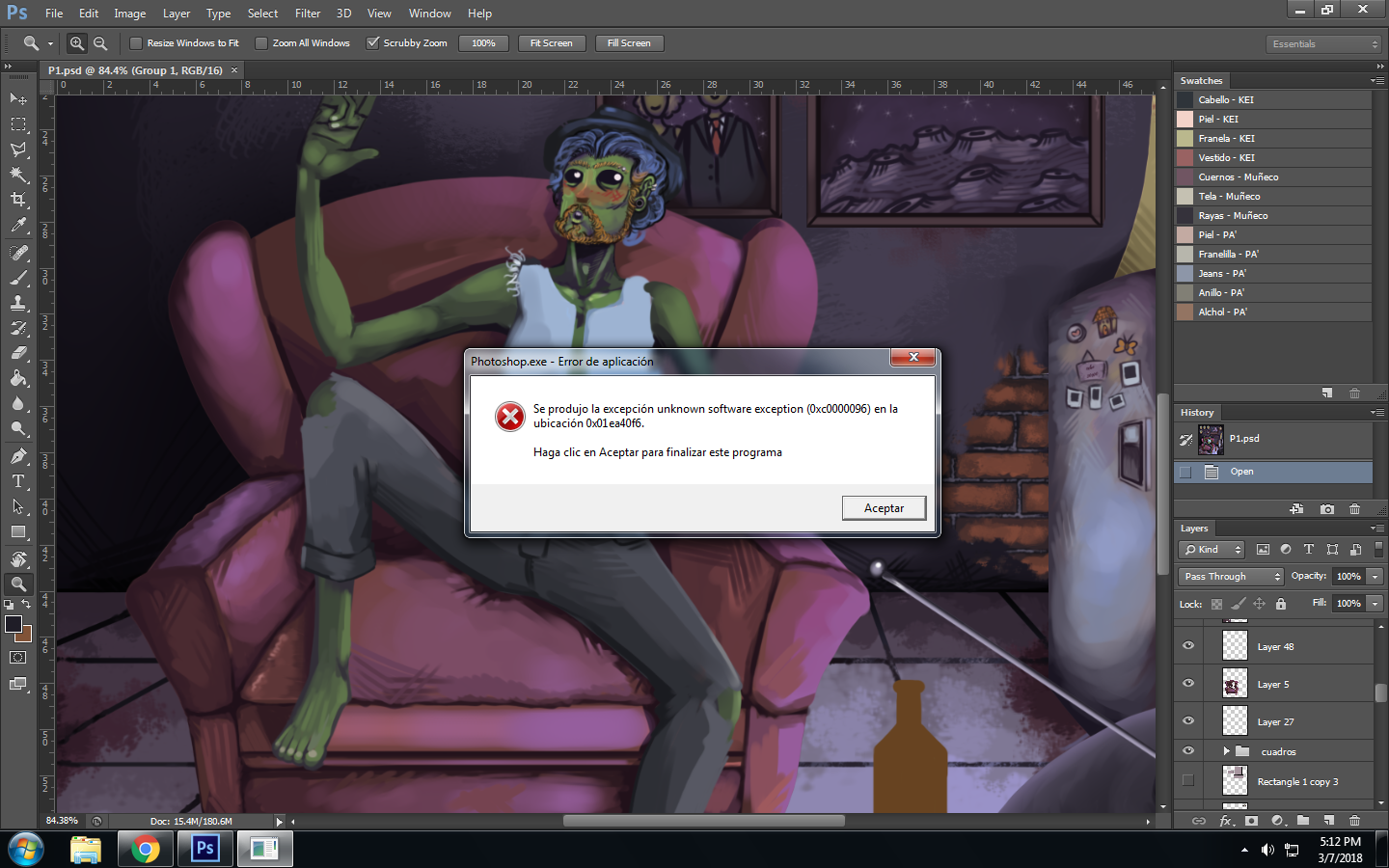This screenshot has width=1389, height=868.
Task: Open the Select menu
Action: coord(262,14)
